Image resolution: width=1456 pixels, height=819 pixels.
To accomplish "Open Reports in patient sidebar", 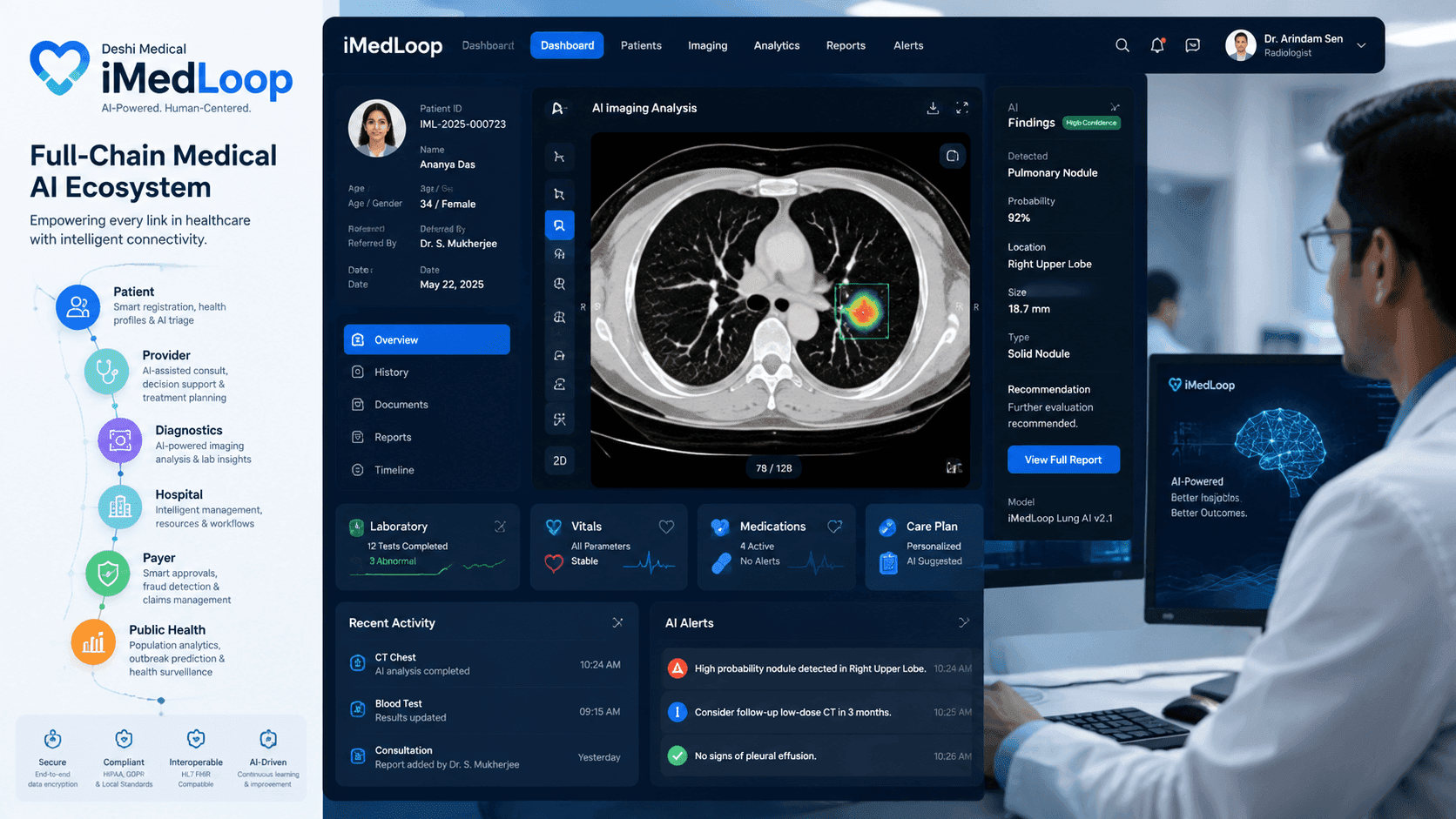I will click(x=427, y=437).
